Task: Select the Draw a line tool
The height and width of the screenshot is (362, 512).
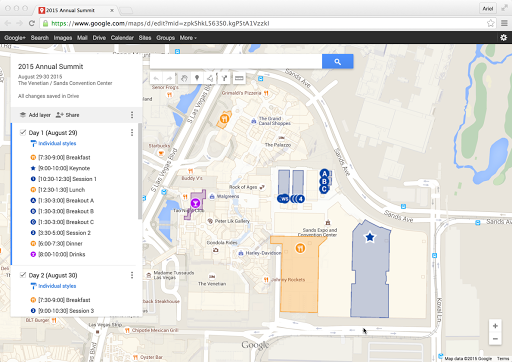Action: [210, 78]
